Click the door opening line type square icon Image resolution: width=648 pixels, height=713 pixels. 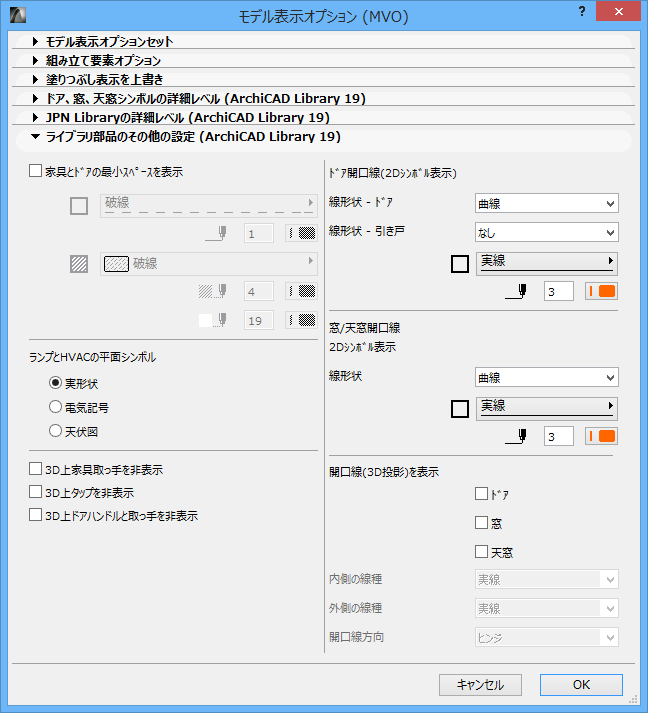(x=460, y=264)
